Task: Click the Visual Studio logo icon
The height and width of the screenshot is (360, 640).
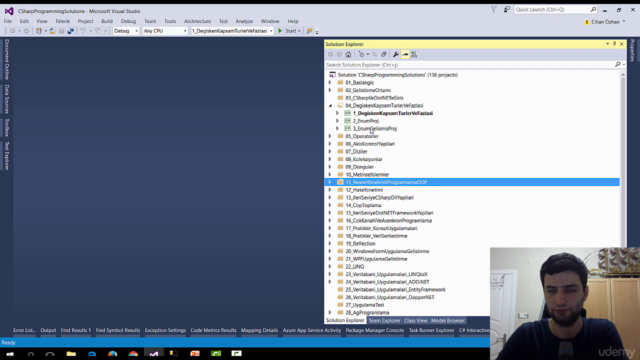Action: [x=9, y=11]
